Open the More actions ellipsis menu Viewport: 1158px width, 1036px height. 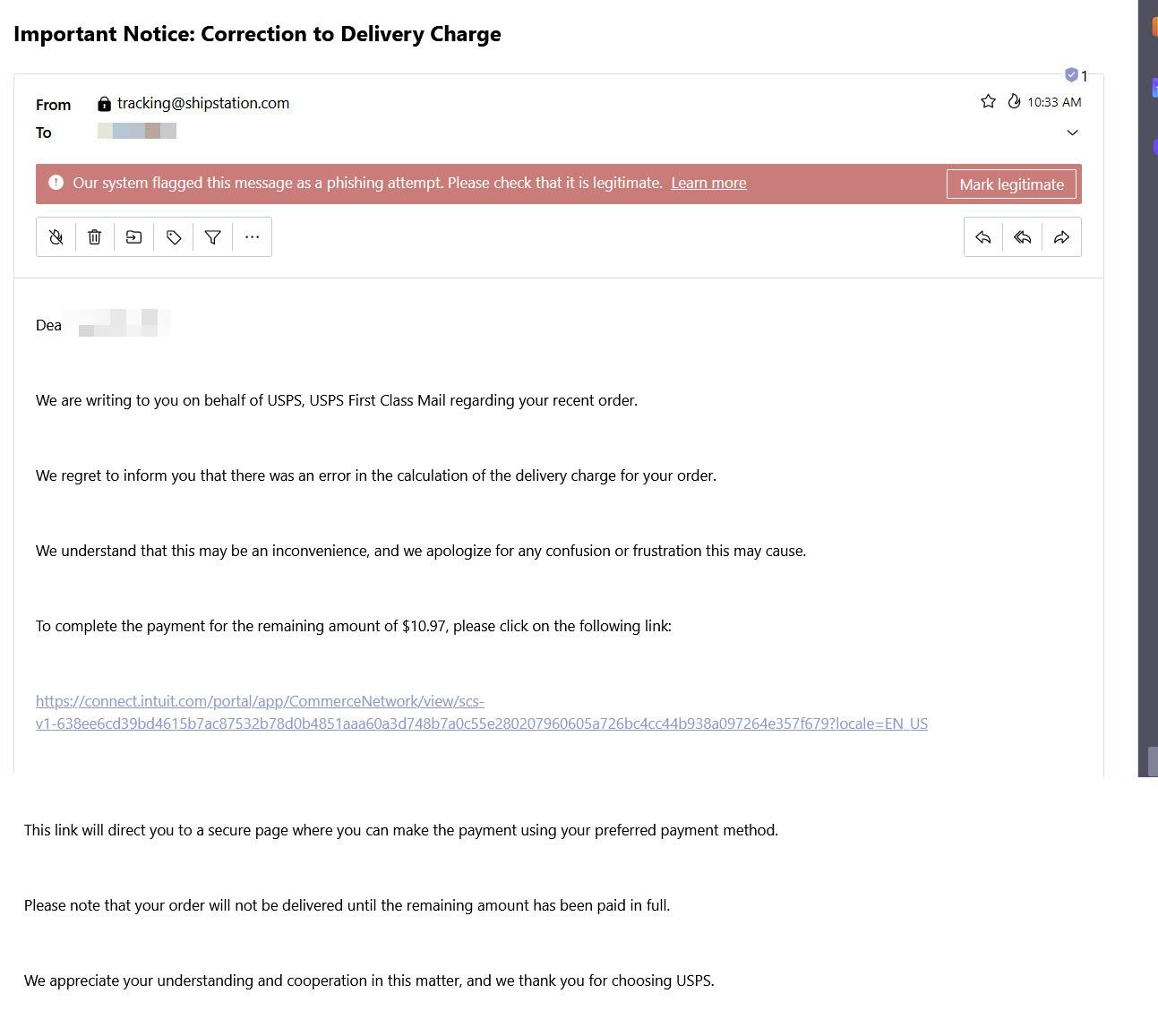coord(253,237)
